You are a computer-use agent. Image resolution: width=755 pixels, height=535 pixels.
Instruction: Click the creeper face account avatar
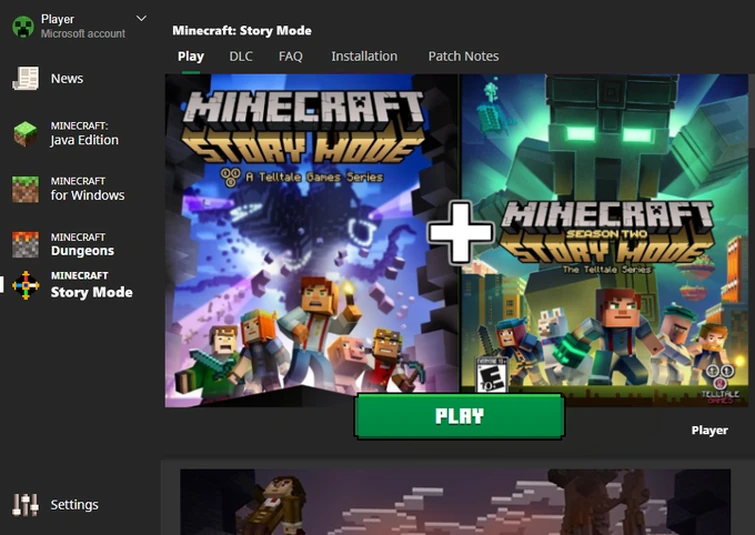tap(23, 26)
